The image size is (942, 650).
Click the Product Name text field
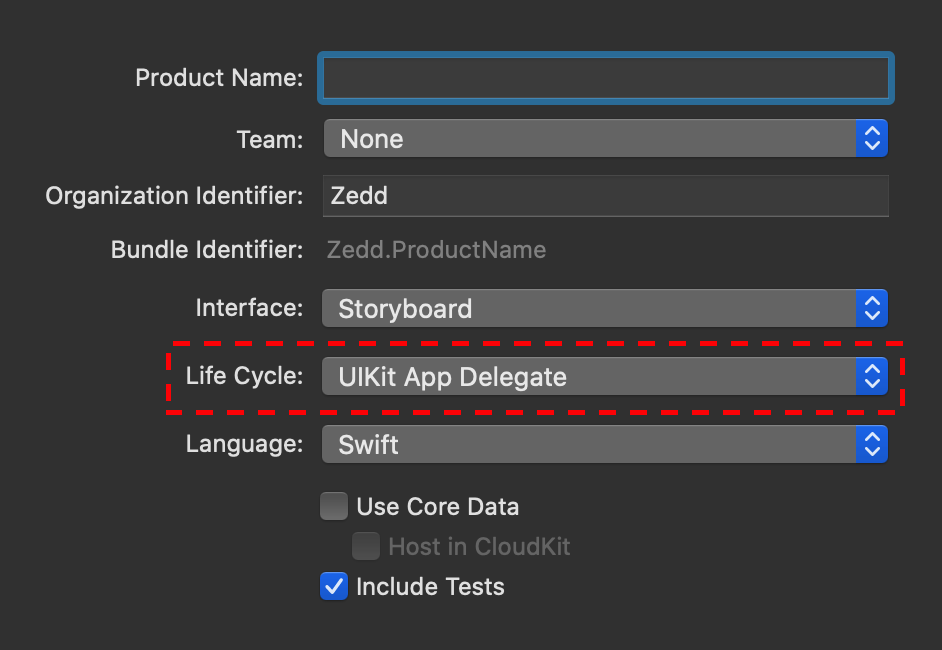[604, 78]
